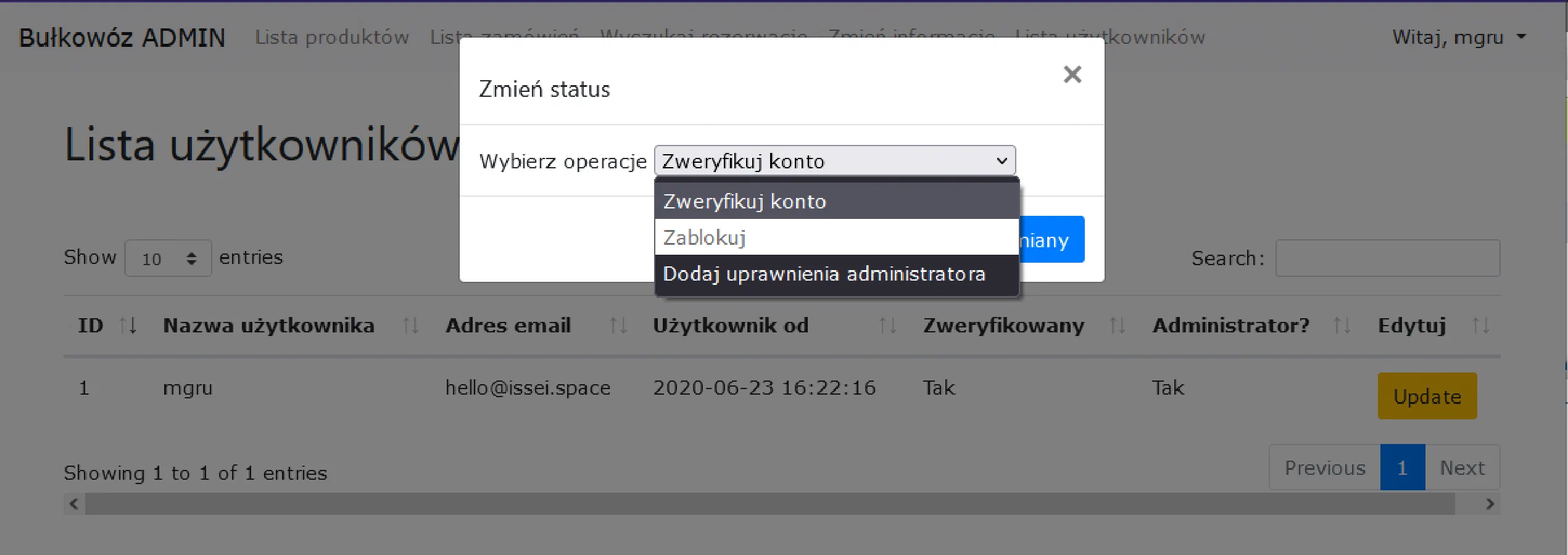Open the Wybierz operacje dropdown
Screen dimensions: 1568x555
click(834, 161)
